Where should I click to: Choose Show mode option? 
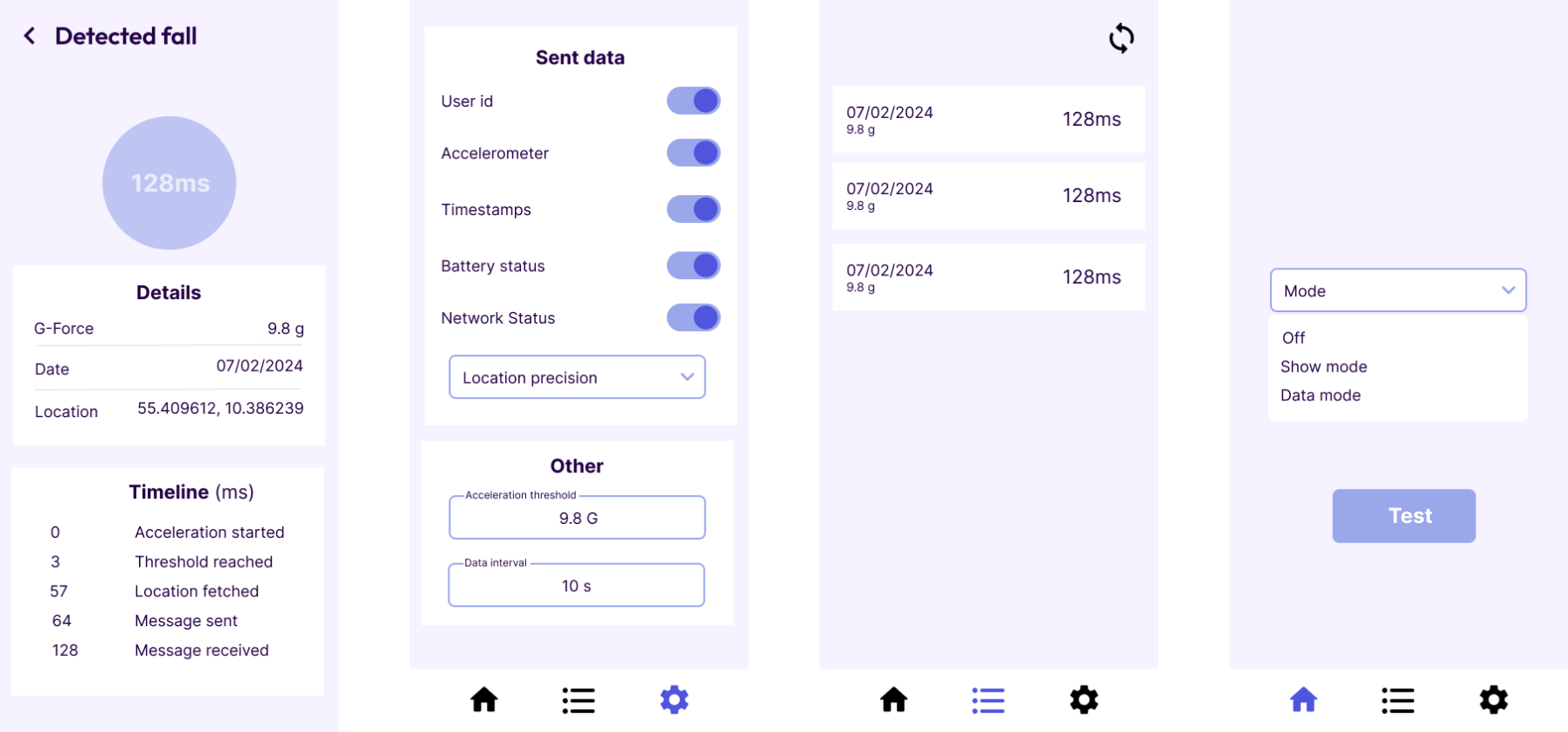pos(1323,366)
